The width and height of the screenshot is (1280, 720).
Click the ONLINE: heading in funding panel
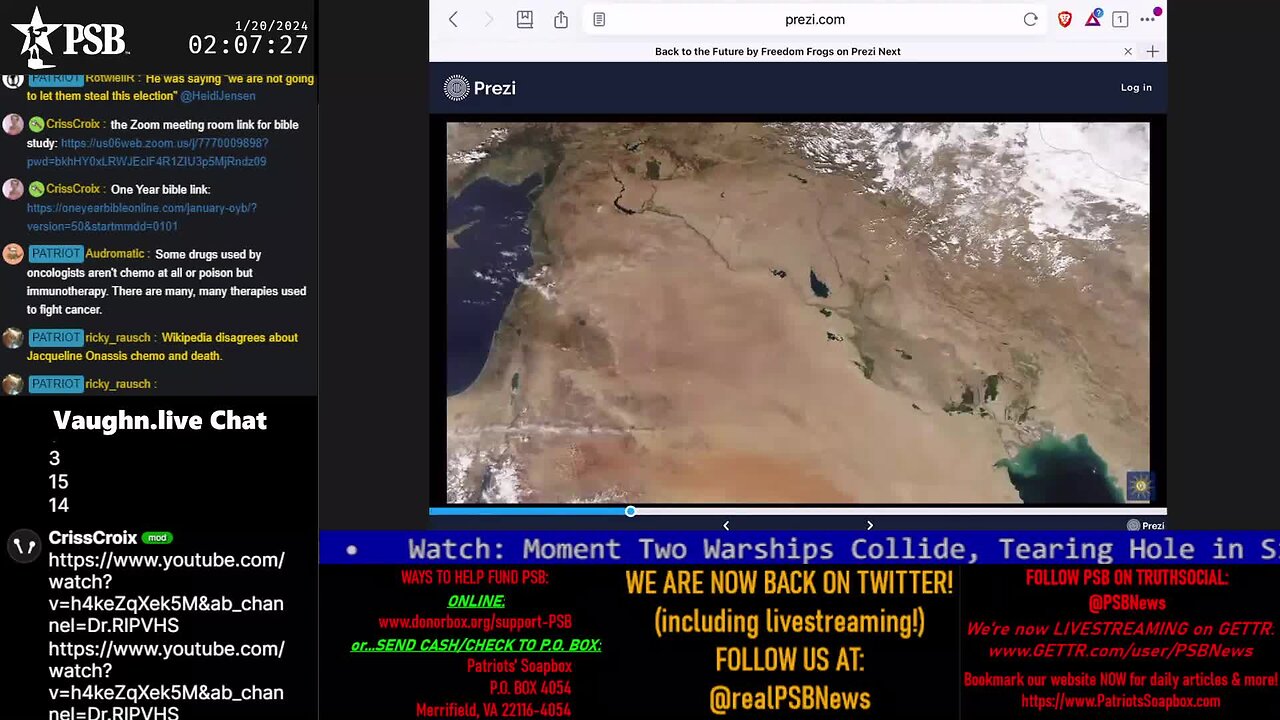tap(476, 601)
